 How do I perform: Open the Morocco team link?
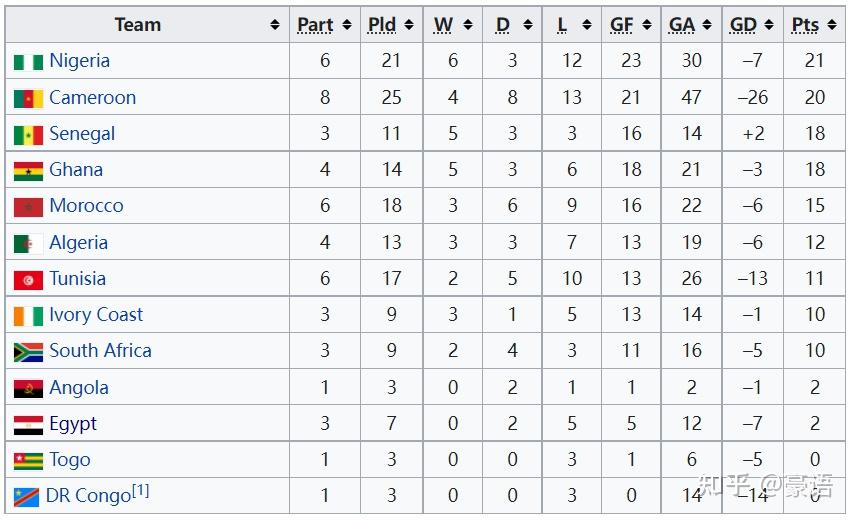click(x=86, y=205)
